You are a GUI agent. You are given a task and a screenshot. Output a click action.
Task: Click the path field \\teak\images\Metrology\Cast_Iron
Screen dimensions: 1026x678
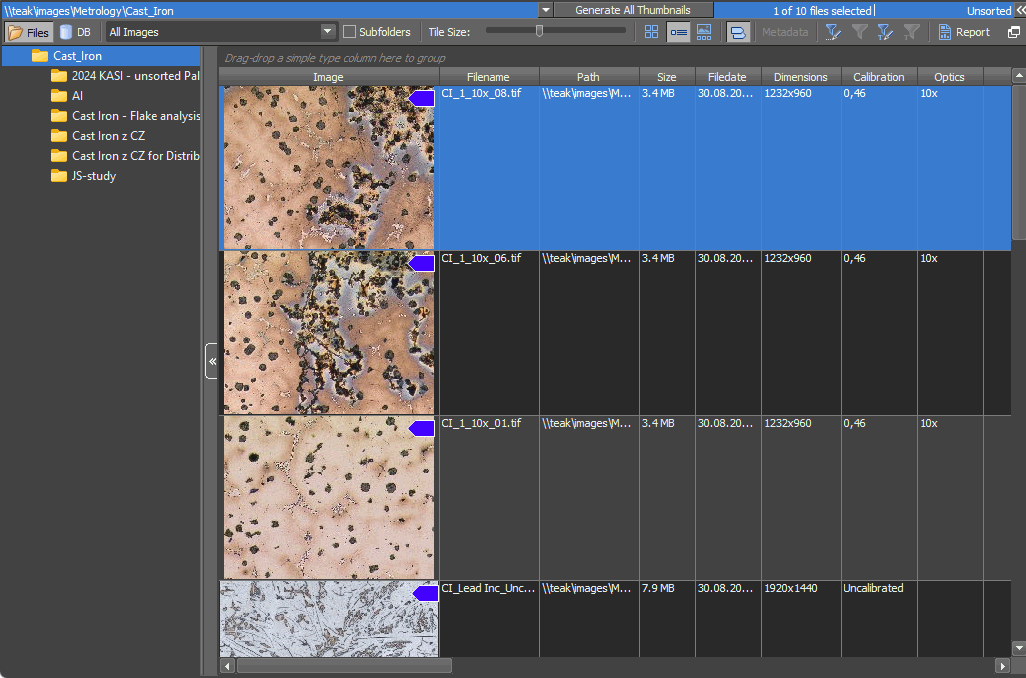(270, 10)
